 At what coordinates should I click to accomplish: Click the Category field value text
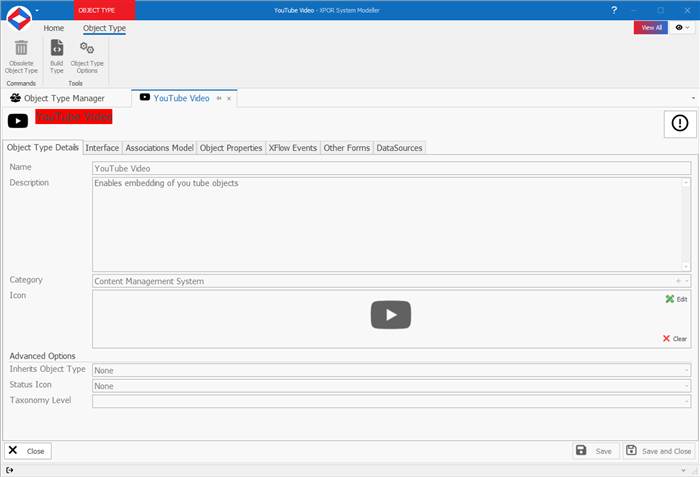point(149,281)
